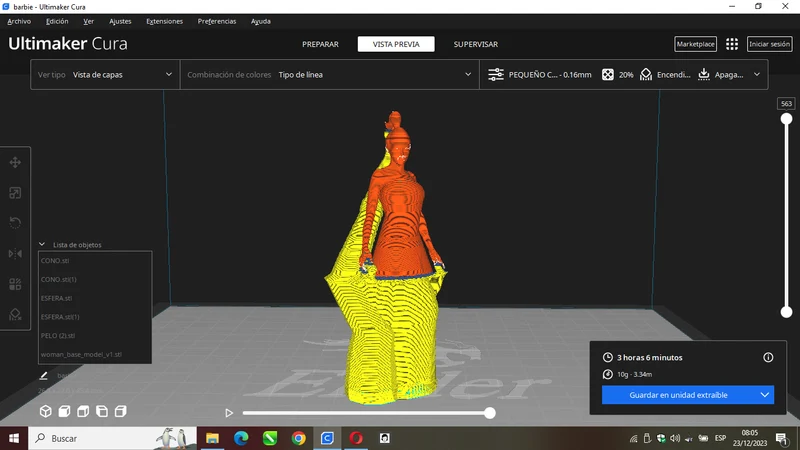This screenshot has height=450, width=800.
Task: Switch to the PREPARAR stage
Action: click(x=320, y=44)
